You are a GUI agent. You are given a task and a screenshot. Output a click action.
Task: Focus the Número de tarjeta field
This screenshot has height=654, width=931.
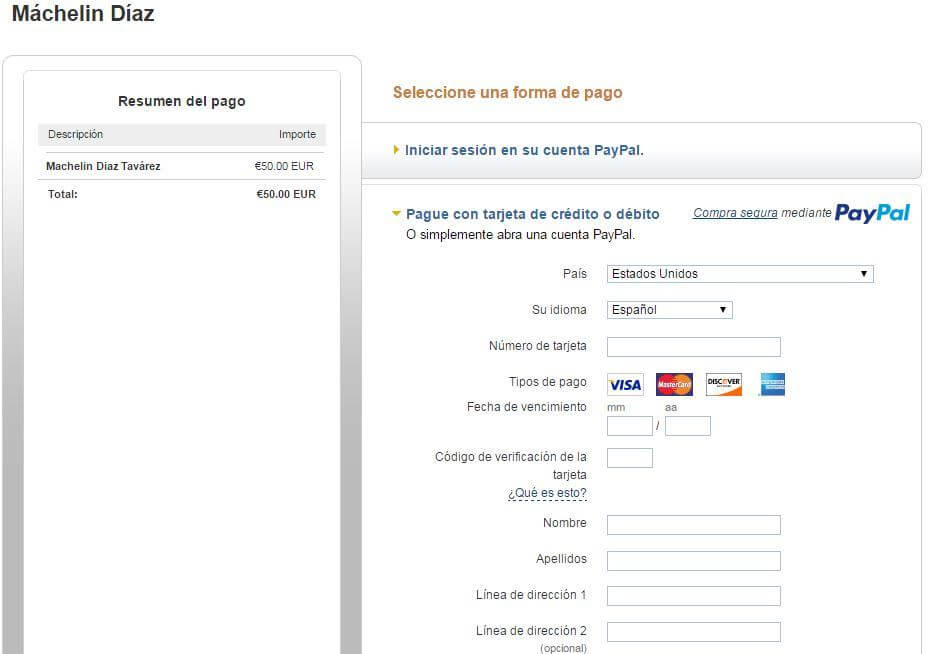694,347
